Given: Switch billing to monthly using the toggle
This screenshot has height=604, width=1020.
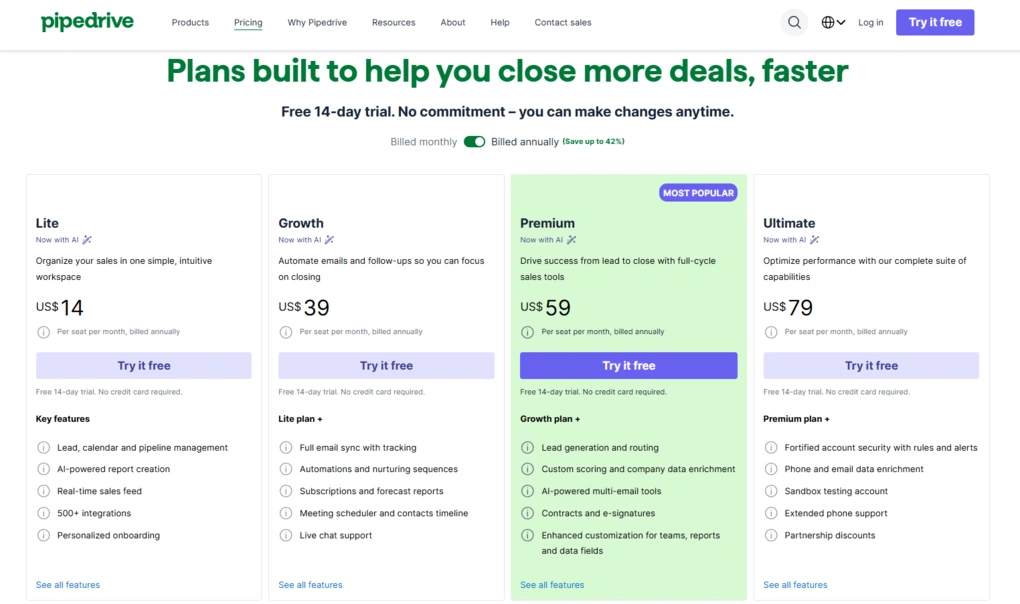Looking at the screenshot, I should [474, 141].
